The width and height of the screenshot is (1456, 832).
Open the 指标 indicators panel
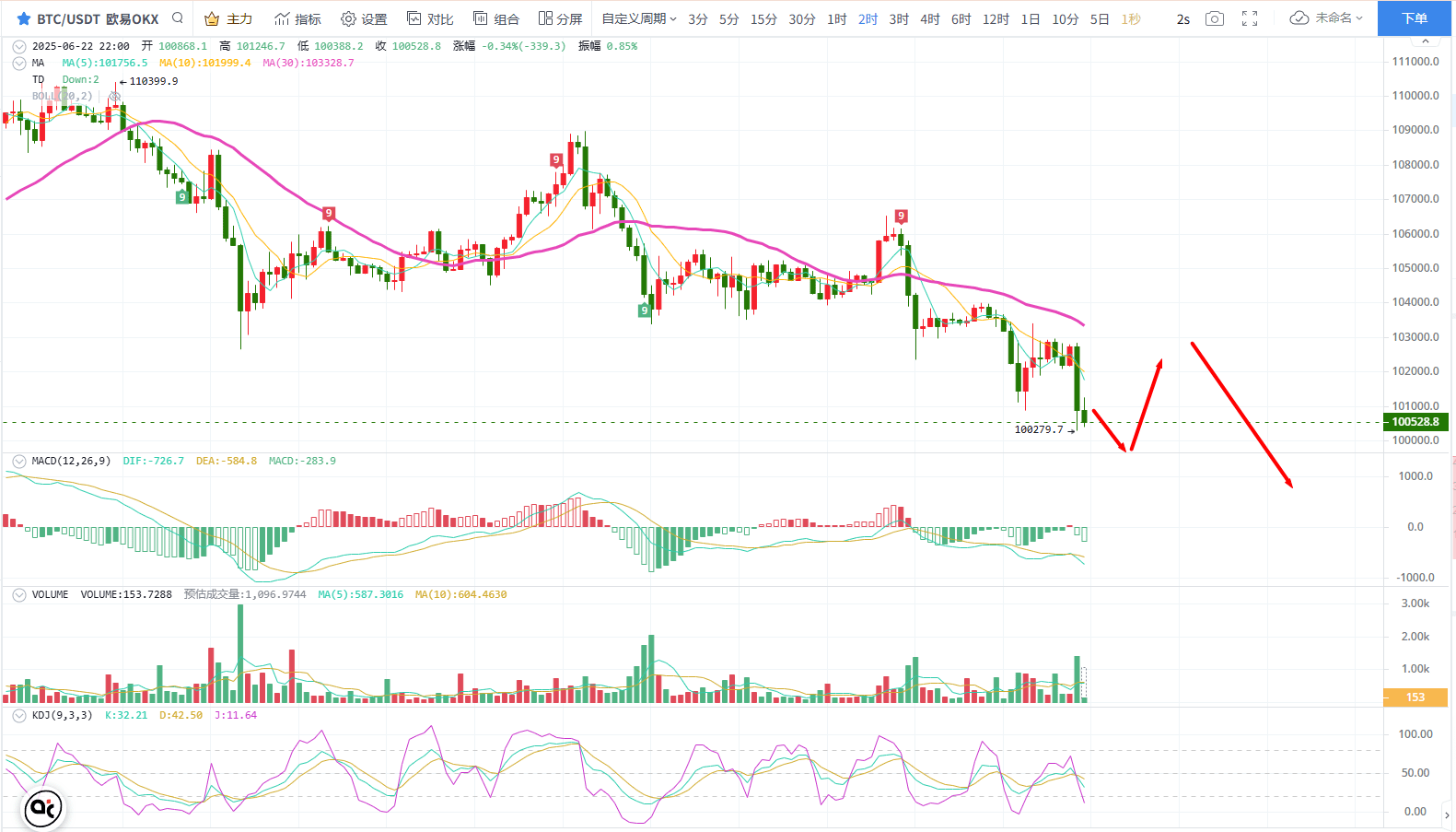pyautogui.click(x=297, y=18)
